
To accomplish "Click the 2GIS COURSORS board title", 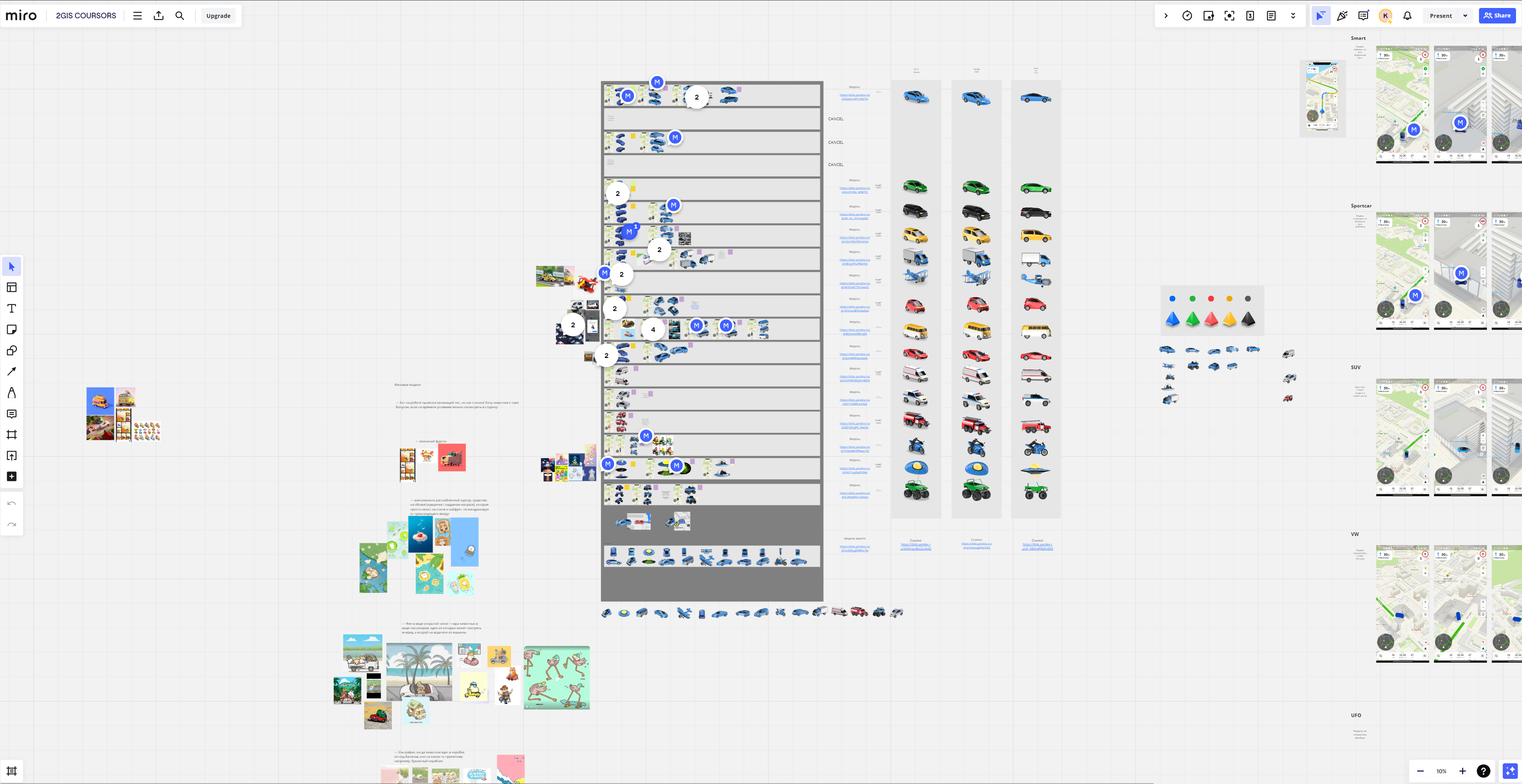I will coord(86,16).
